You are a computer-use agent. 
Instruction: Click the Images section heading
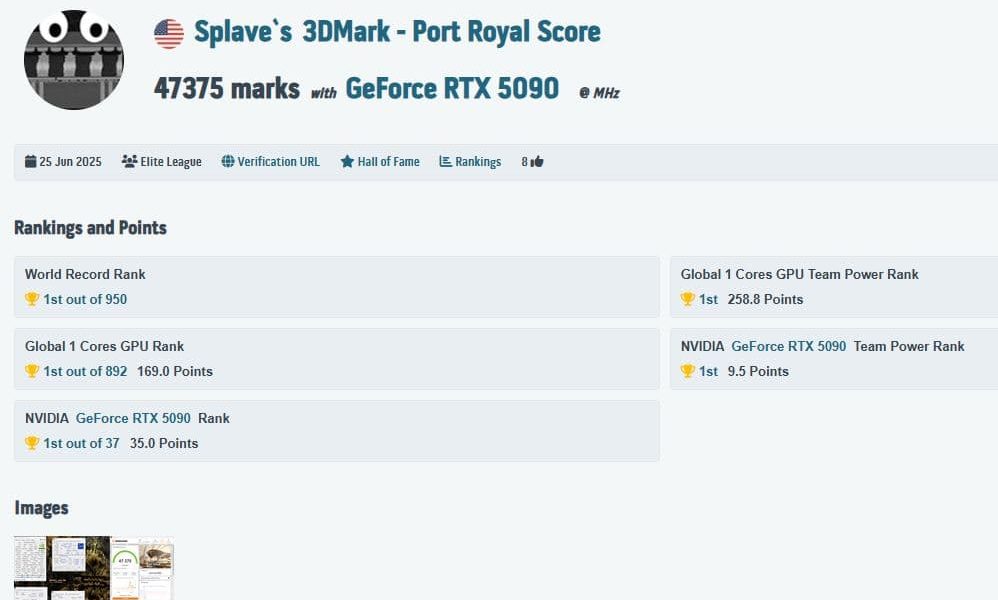41,508
